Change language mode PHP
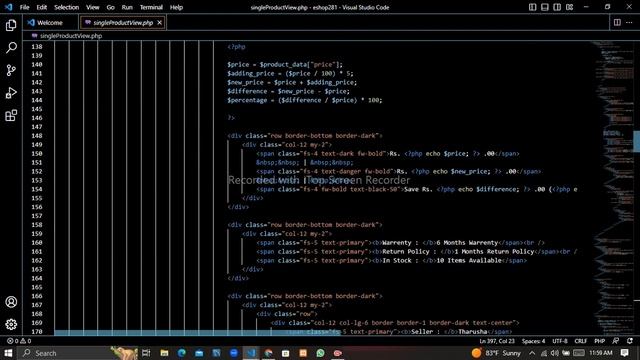This screenshot has height=360, width=640. [x=599, y=341]
